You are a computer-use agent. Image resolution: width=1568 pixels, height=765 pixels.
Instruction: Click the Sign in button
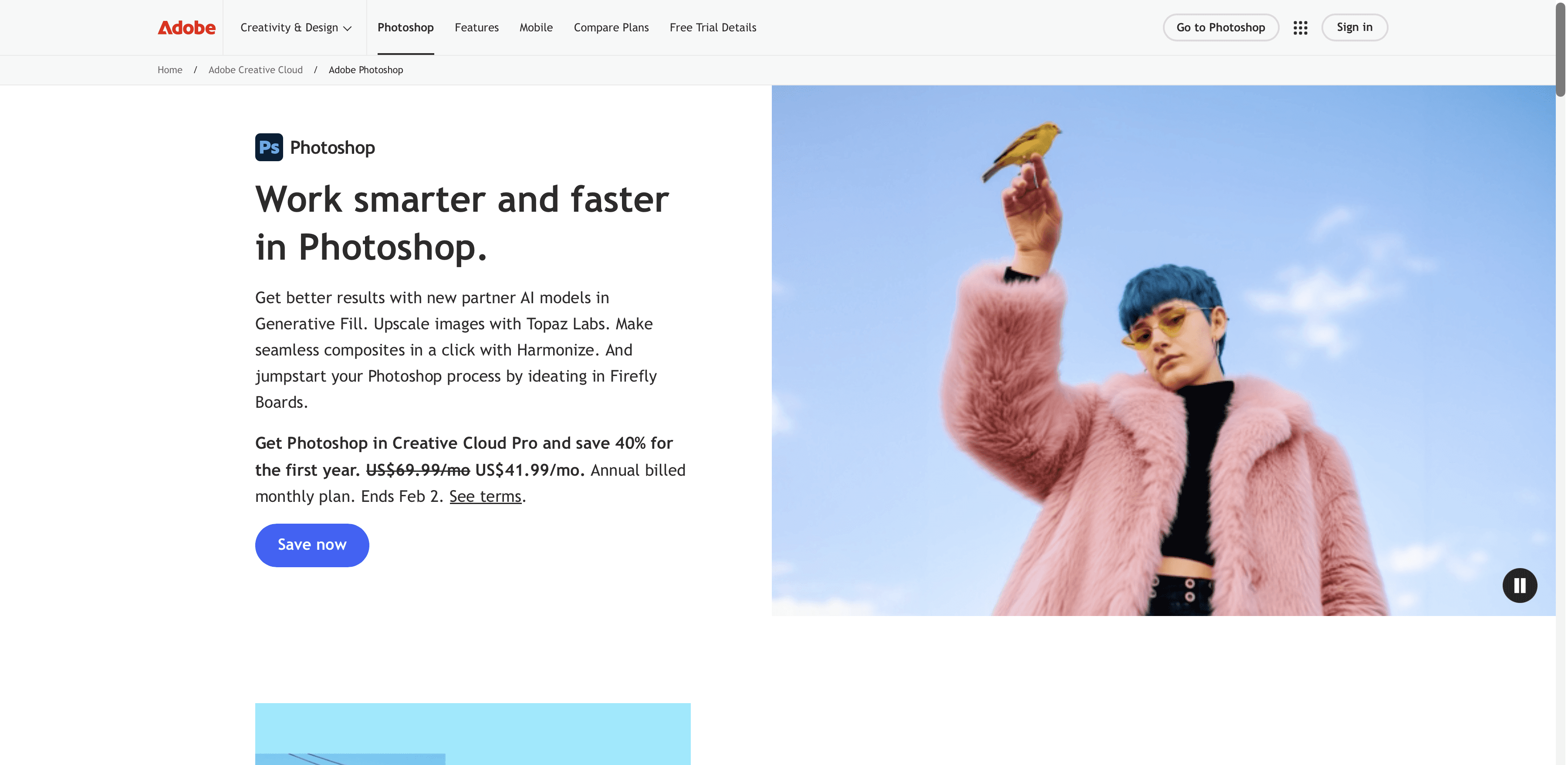click(x=1354, y=27)
